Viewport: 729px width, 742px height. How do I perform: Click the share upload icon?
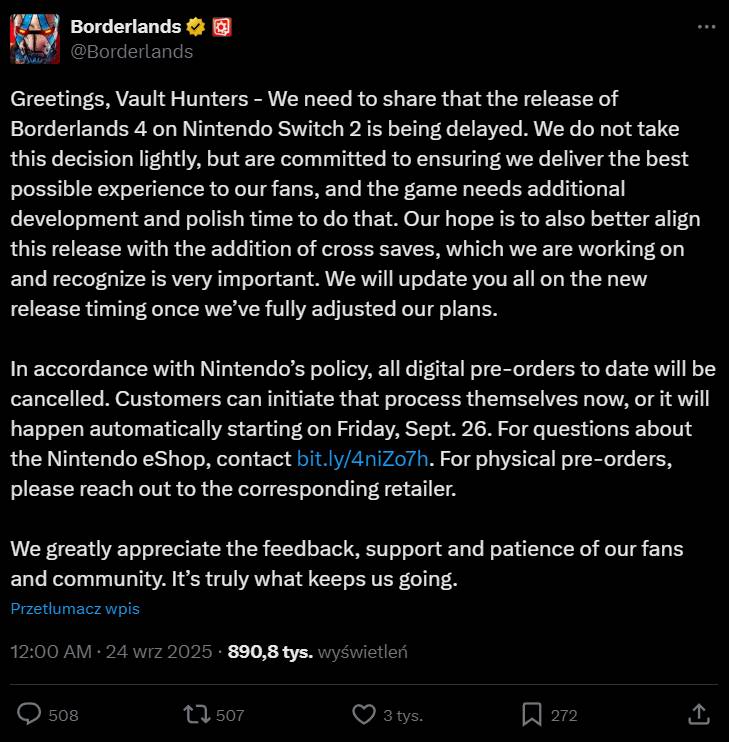pyautogui.click(x=699, y=714)
